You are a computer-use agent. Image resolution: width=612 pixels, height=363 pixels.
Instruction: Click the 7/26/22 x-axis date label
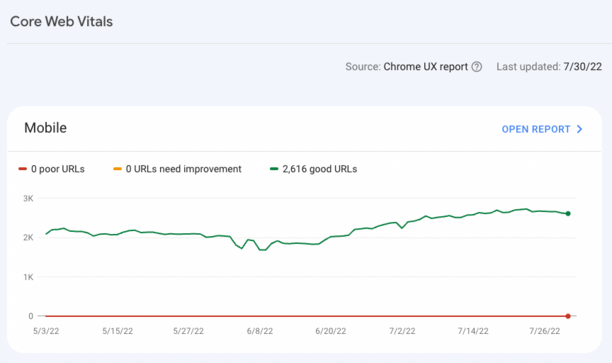click(x=544, y=331)
